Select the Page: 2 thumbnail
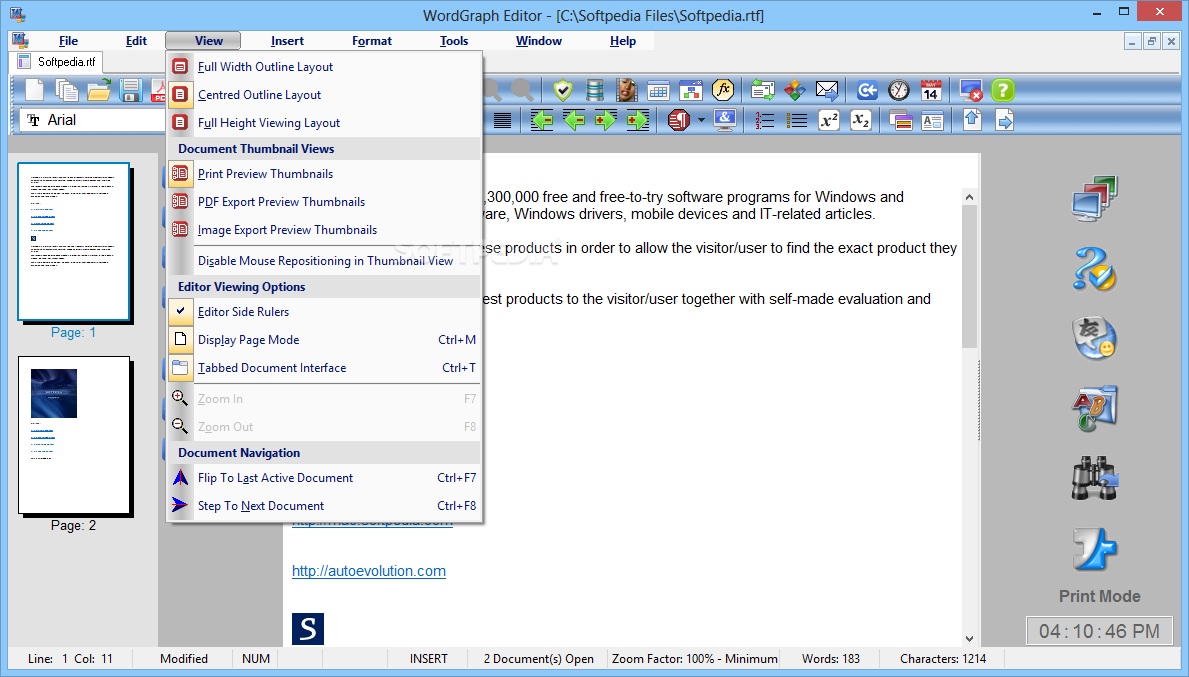This screenshot has height=677, width=1189. click(74, 435)
